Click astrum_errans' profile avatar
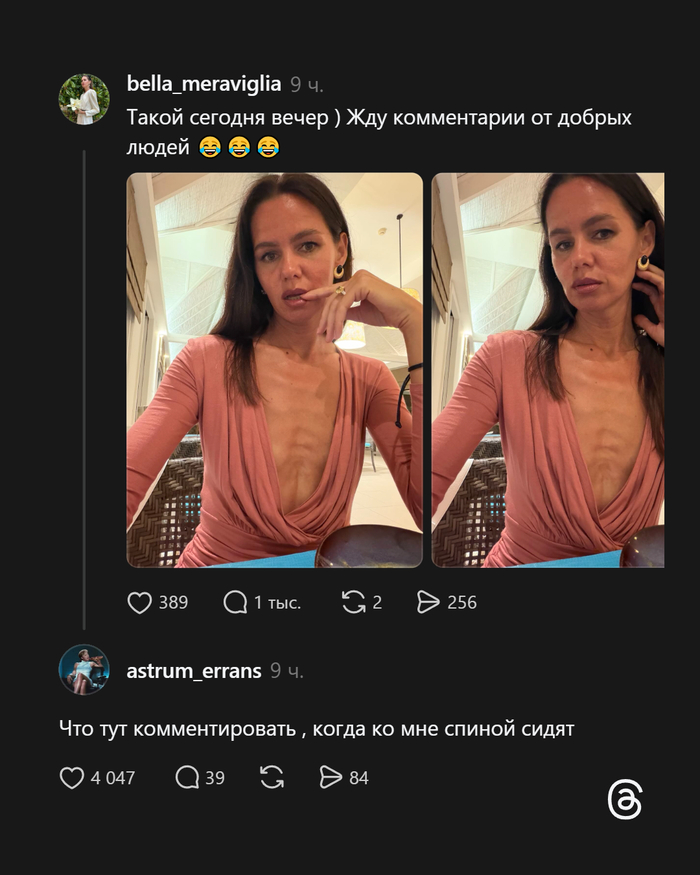The image size is (700, 875). pos(87,670)
